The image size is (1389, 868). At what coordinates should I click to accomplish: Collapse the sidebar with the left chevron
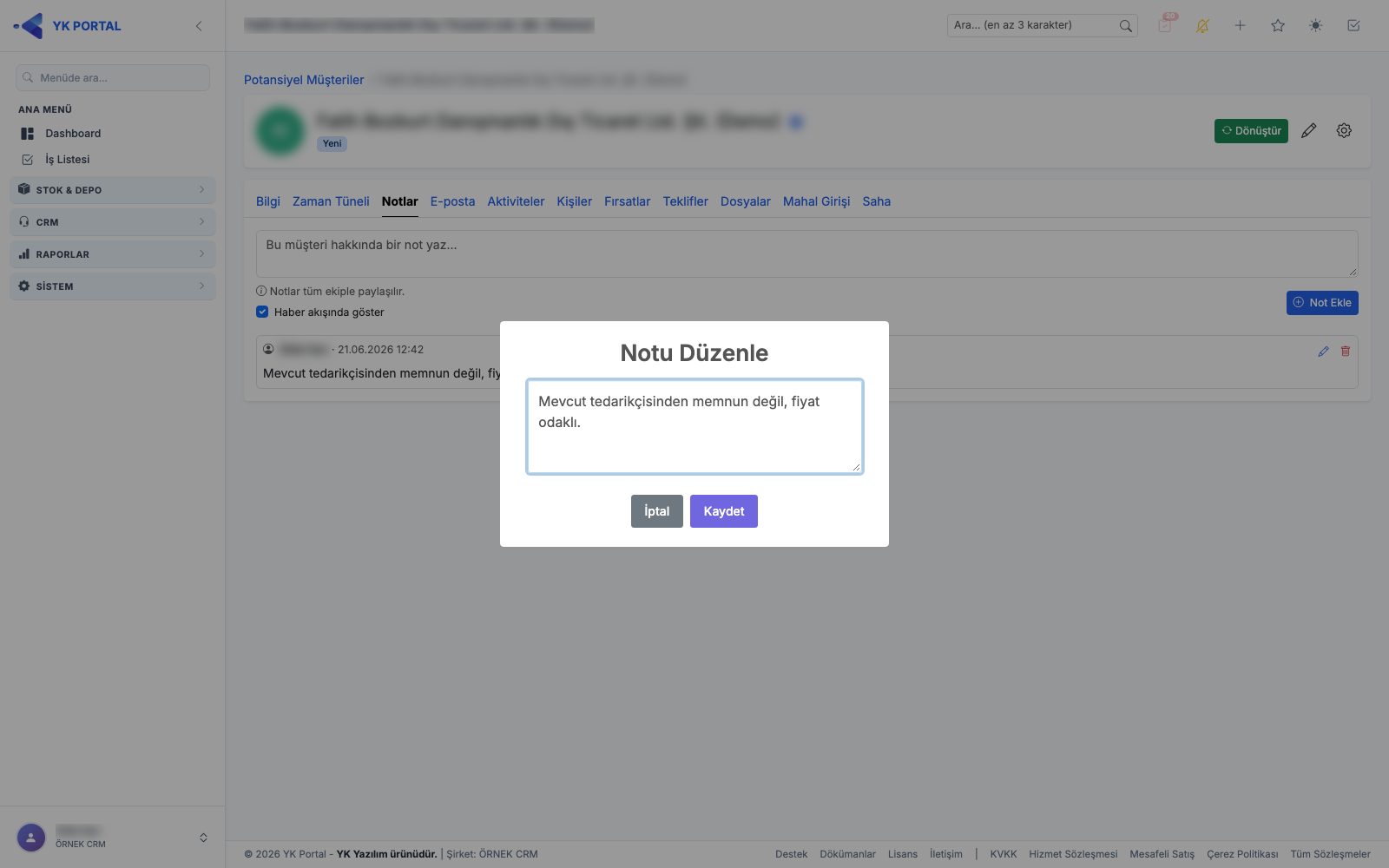199,26
